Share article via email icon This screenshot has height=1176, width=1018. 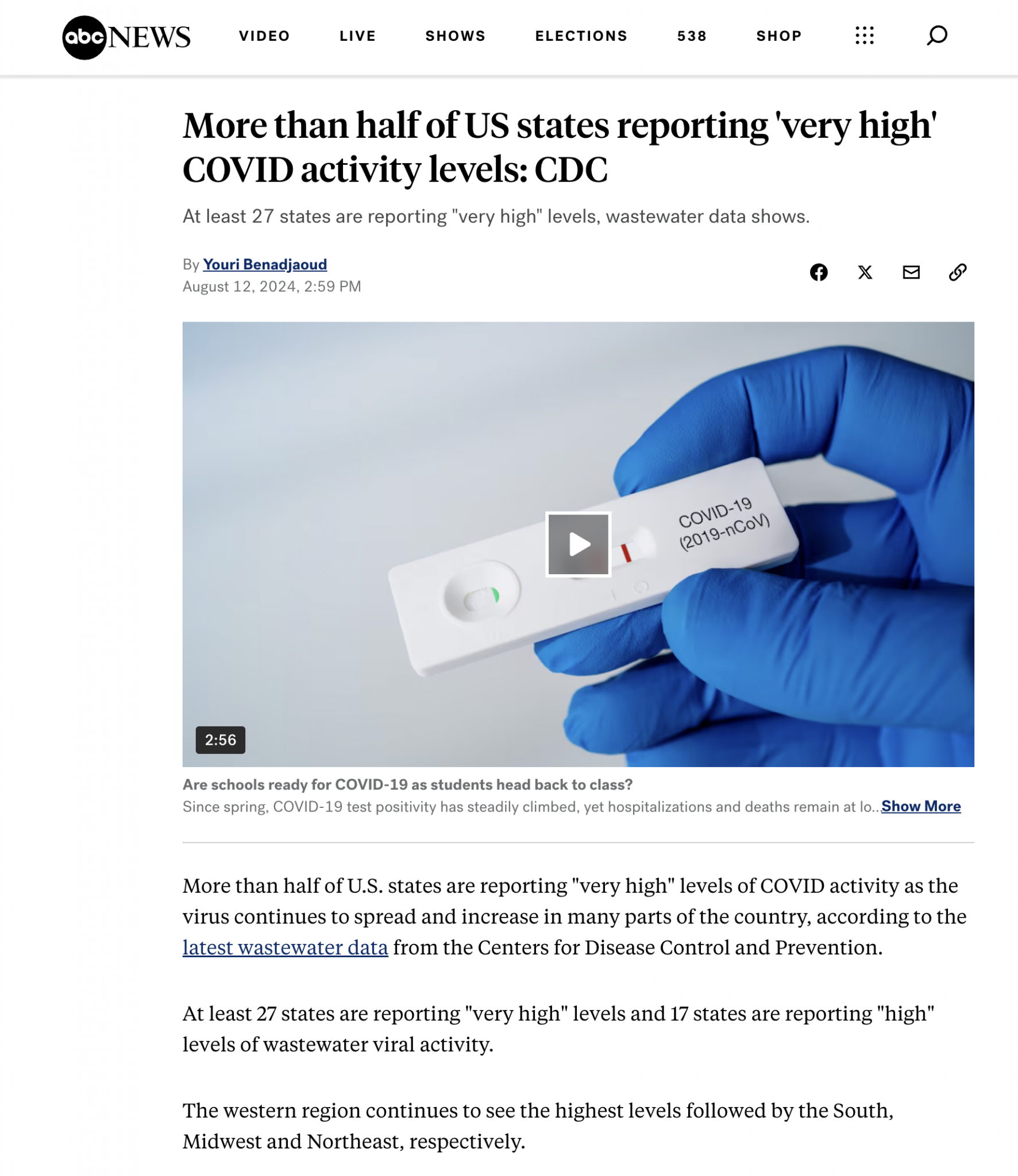[911, 272]
